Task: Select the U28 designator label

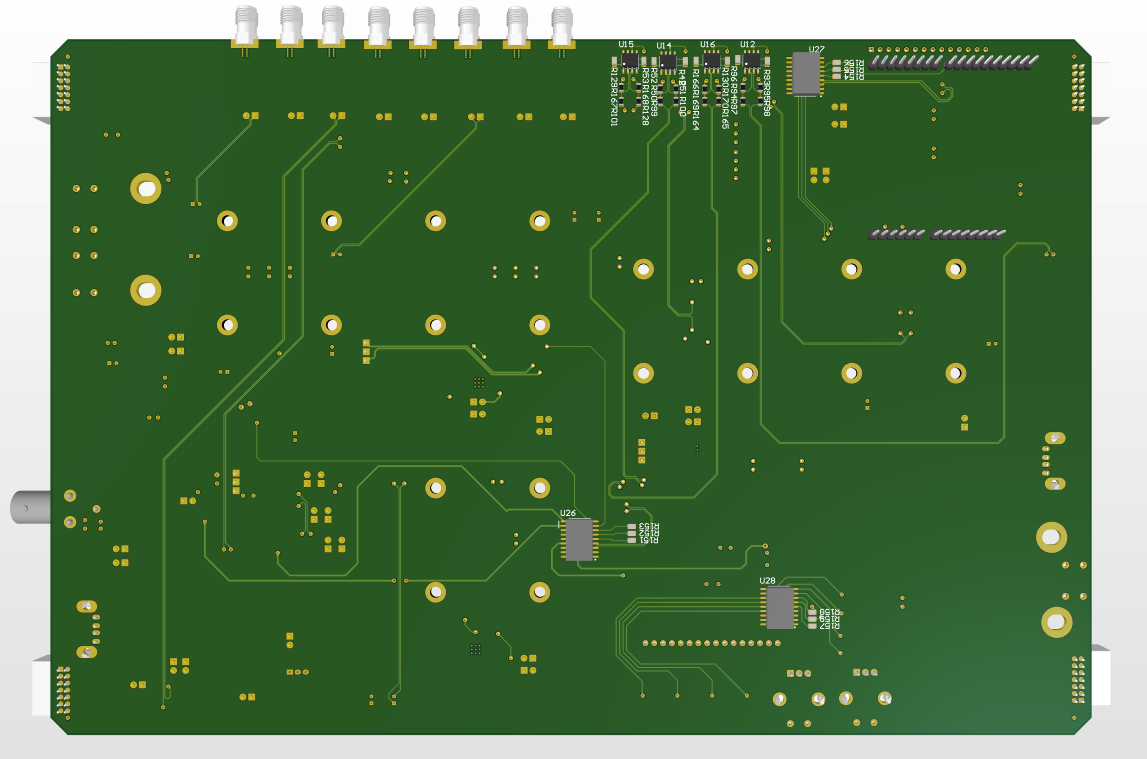Action: (767, 581)
